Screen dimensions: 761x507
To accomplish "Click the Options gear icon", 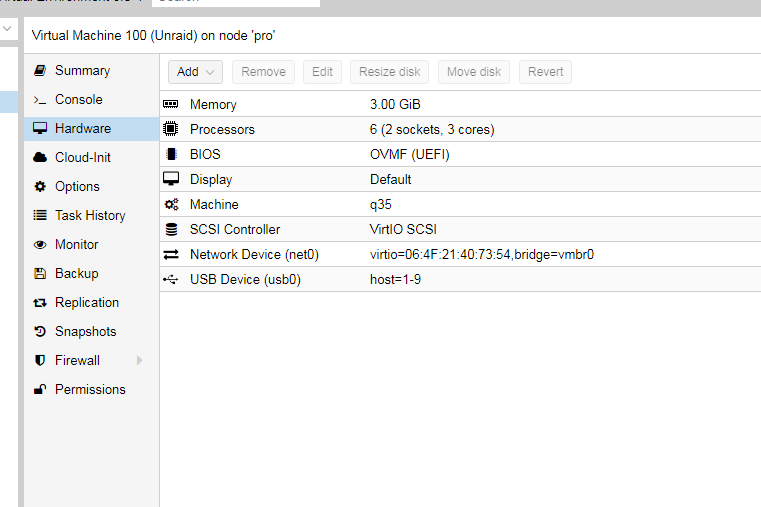I will [x=40, y=187].
